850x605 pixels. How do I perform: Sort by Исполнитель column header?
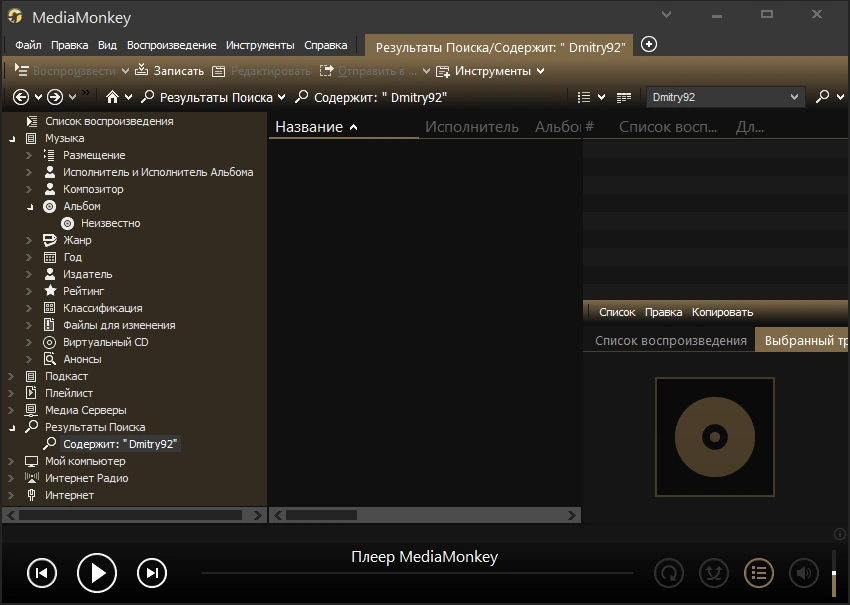pos(472,127)
